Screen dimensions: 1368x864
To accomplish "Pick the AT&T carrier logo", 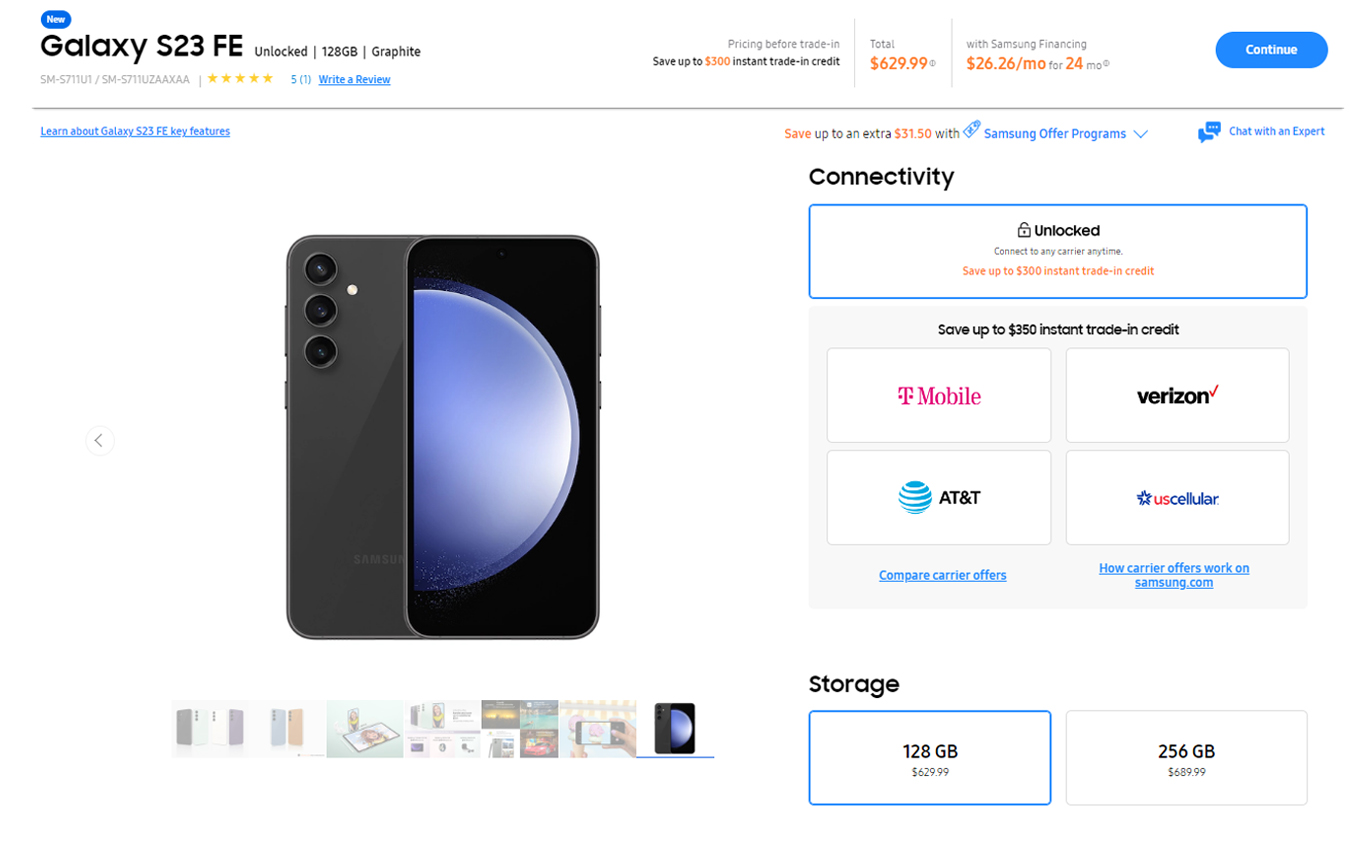I will 939,497.
